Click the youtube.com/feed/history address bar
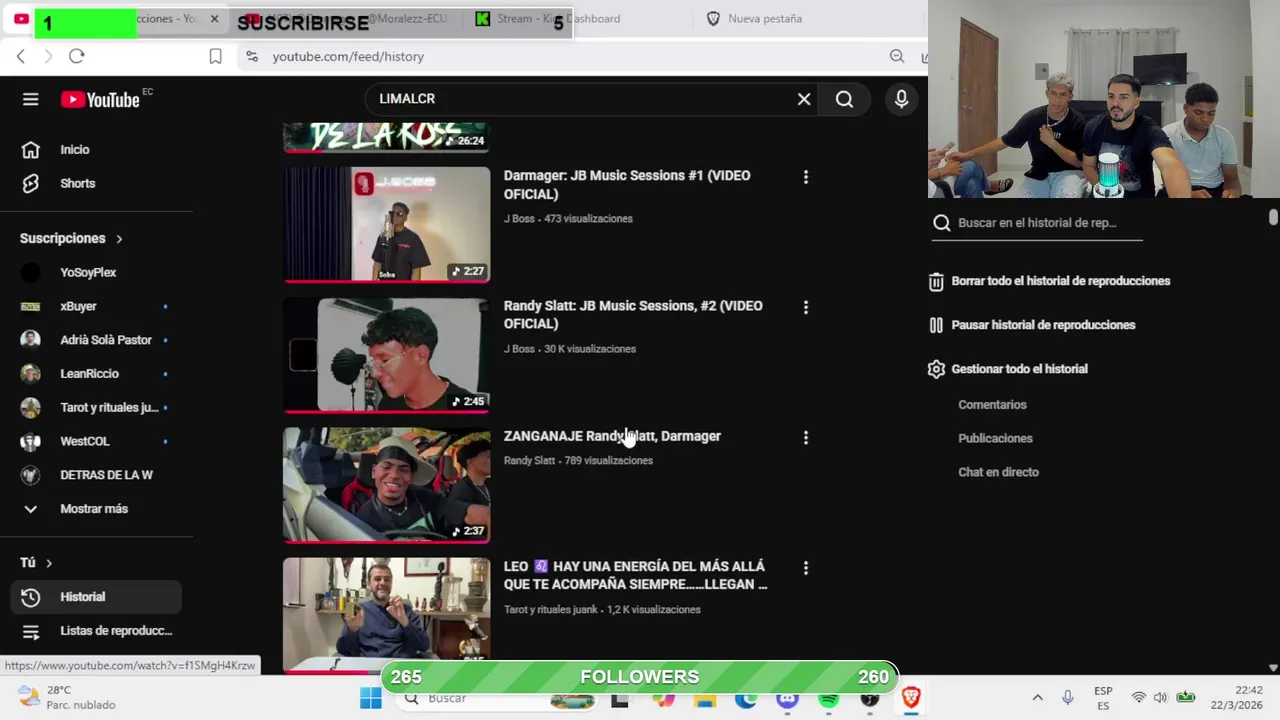 click(560, 57)
